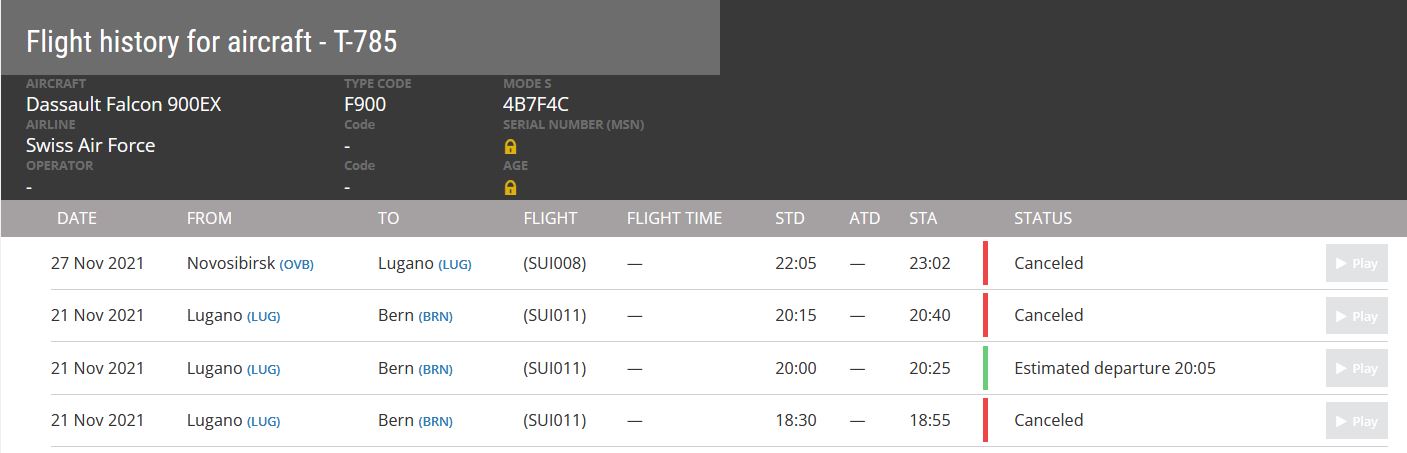Open the Novosibirsk (OVB) airport link
Viewport: 1407px width, 453px height.
(x=296, y=265)
